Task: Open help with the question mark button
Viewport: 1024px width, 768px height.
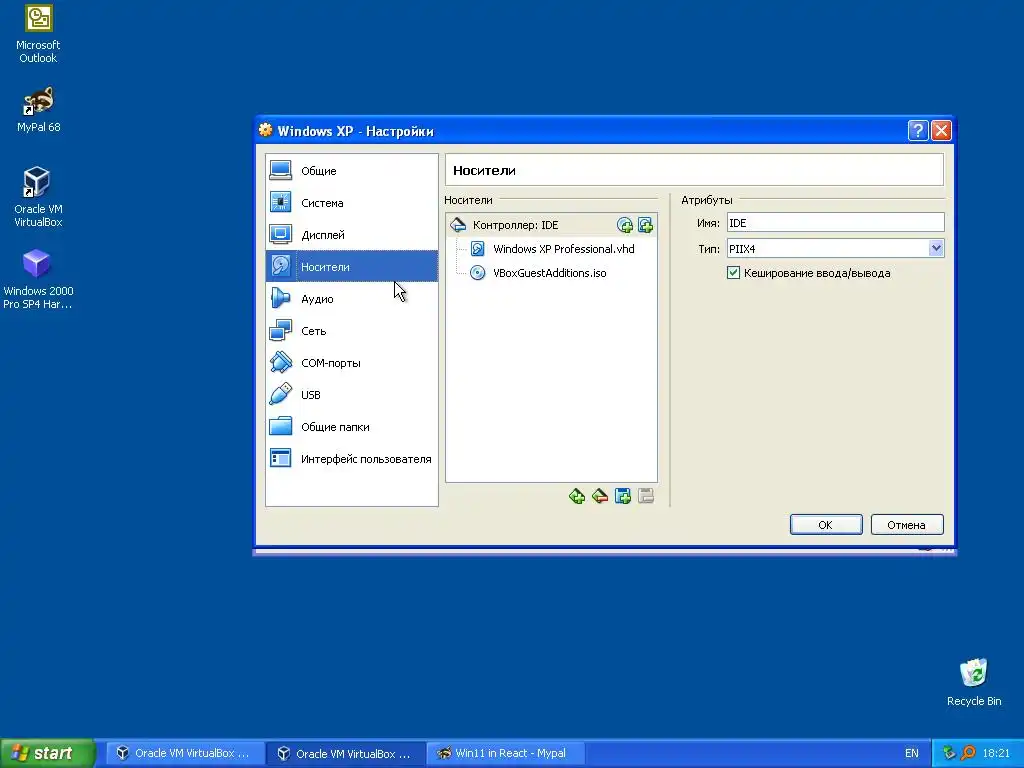Action: [x=918, y=131]
